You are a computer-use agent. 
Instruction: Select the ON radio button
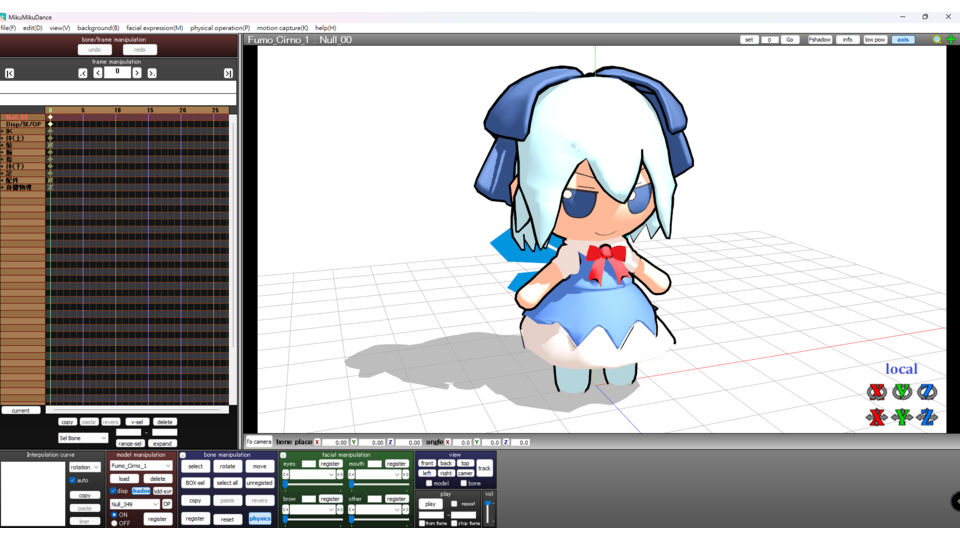[x=114, y=515]
